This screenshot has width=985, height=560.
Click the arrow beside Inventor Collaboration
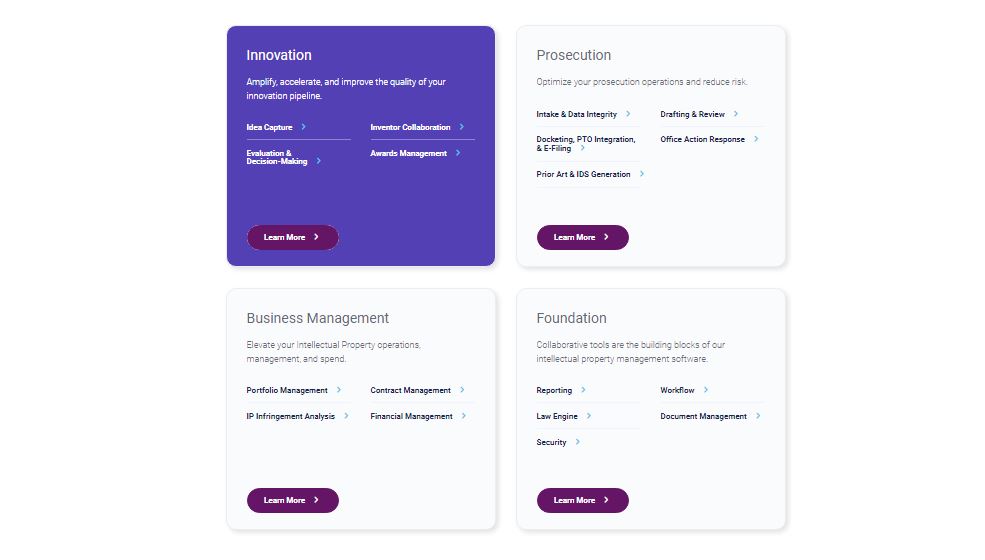(x=461, y=127)
